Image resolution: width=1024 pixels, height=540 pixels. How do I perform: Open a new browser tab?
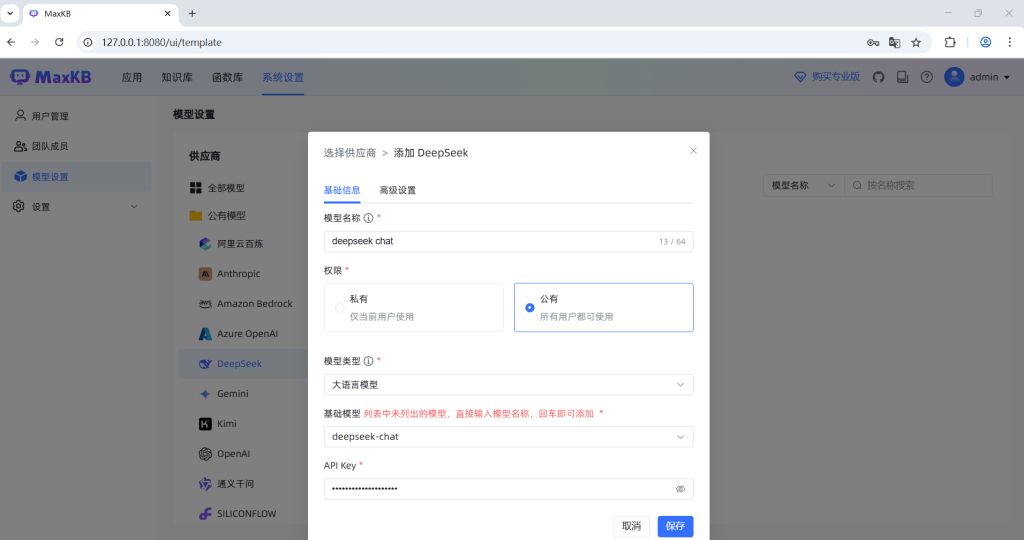pyautogui.click(x=192, y=13)
